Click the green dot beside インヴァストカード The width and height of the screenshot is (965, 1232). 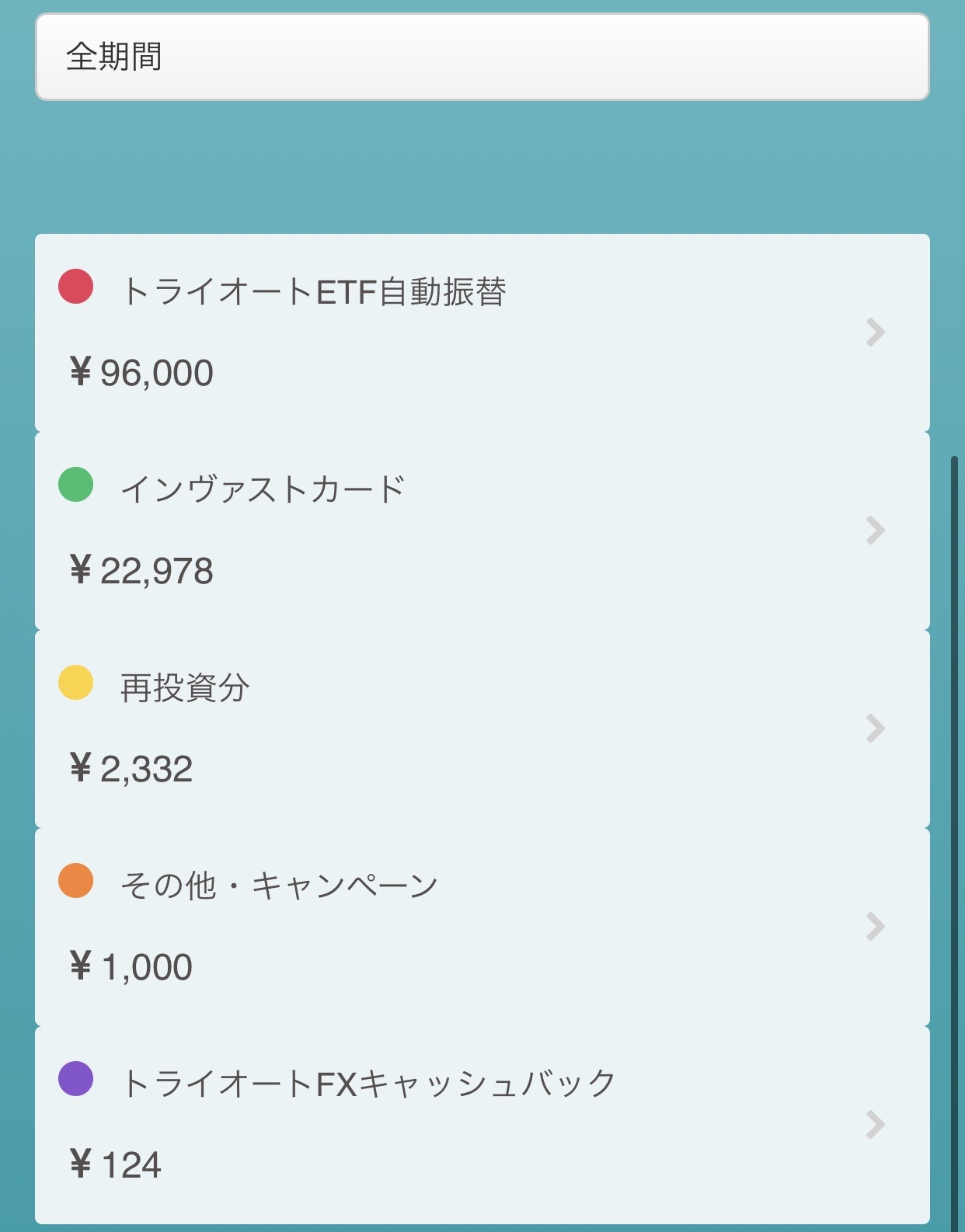tap(76, 485)
